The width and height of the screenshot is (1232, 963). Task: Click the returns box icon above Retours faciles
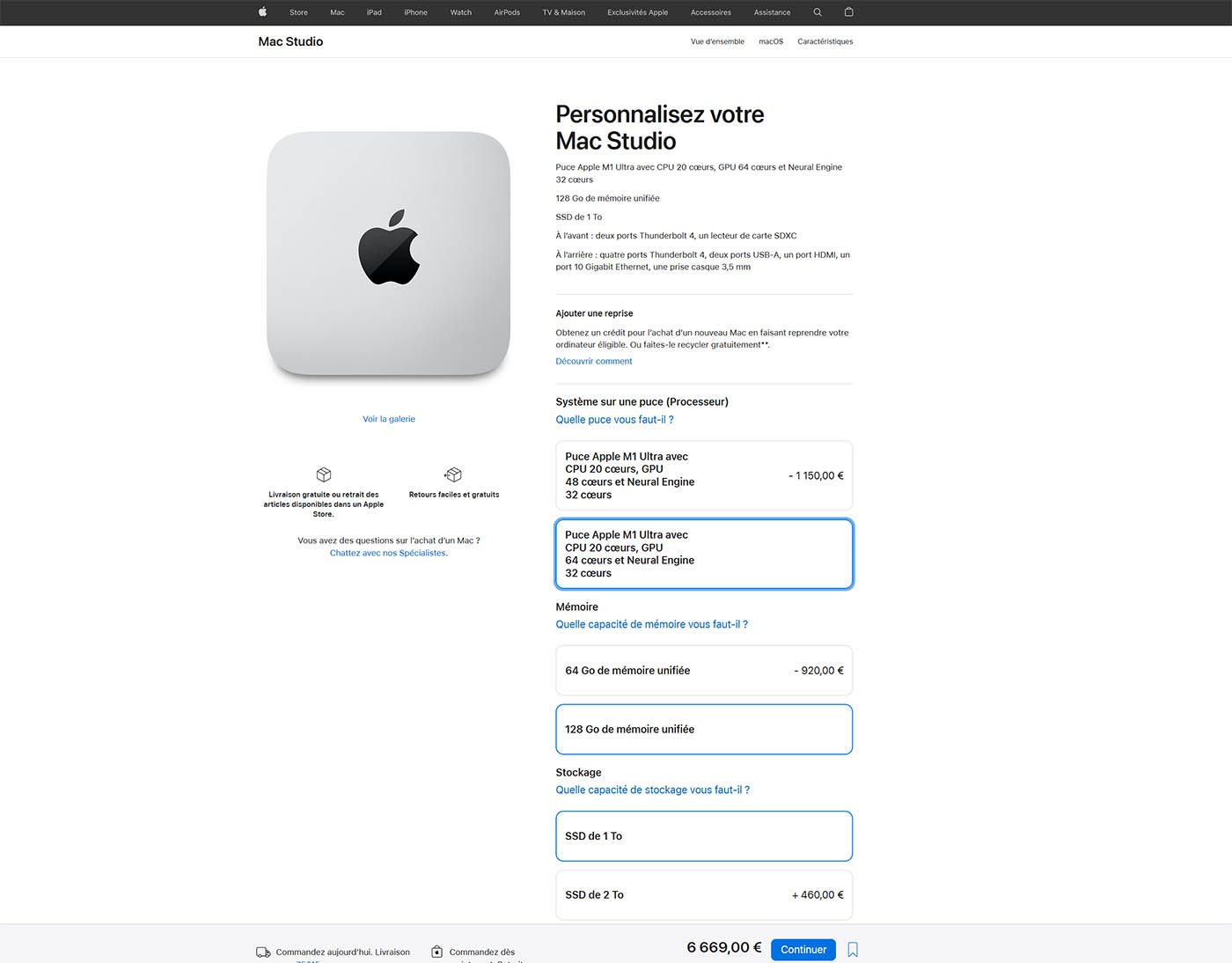pyautogui.click(x=453, y=474)
